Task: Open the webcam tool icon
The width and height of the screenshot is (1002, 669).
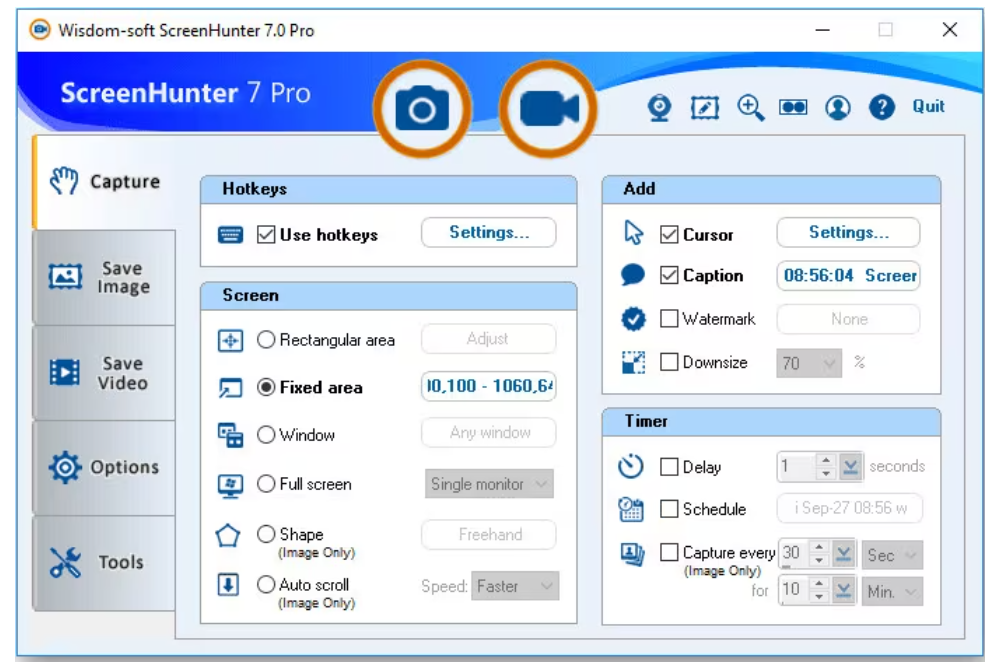Action: coord(659,107)
